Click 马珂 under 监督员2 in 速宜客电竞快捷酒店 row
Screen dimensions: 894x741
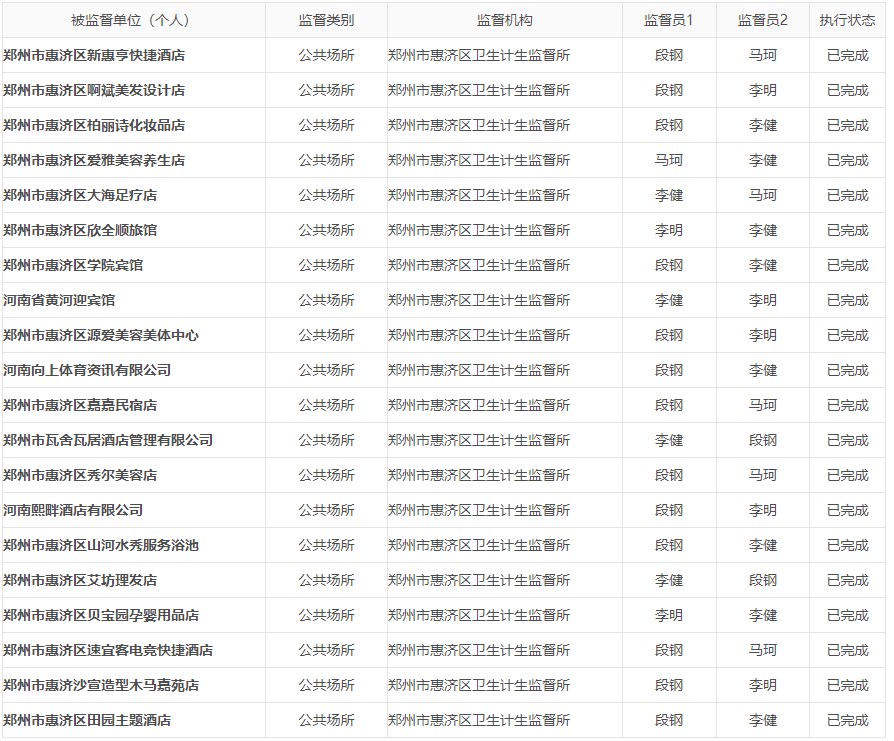tap(762, 650)
